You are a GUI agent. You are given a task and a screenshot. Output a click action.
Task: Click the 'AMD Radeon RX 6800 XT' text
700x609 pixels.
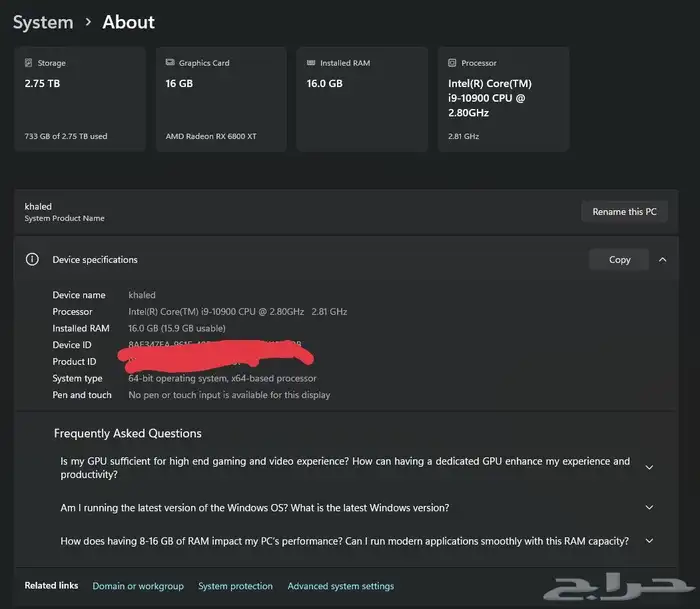coord(211,136)
